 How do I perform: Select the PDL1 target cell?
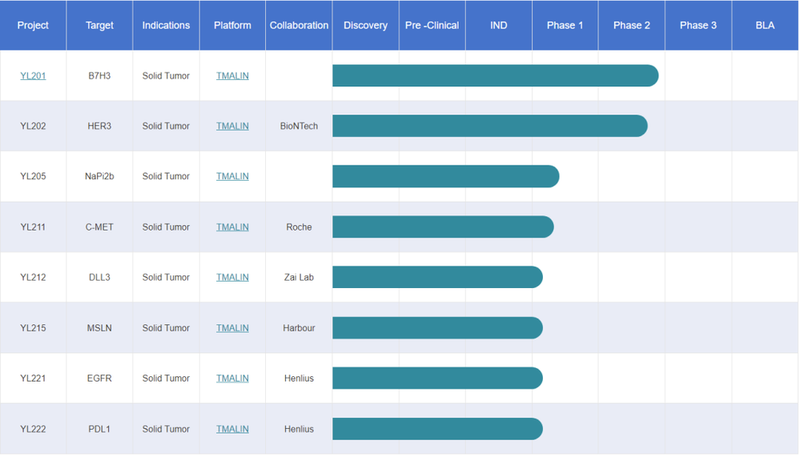tap(100, 429)
